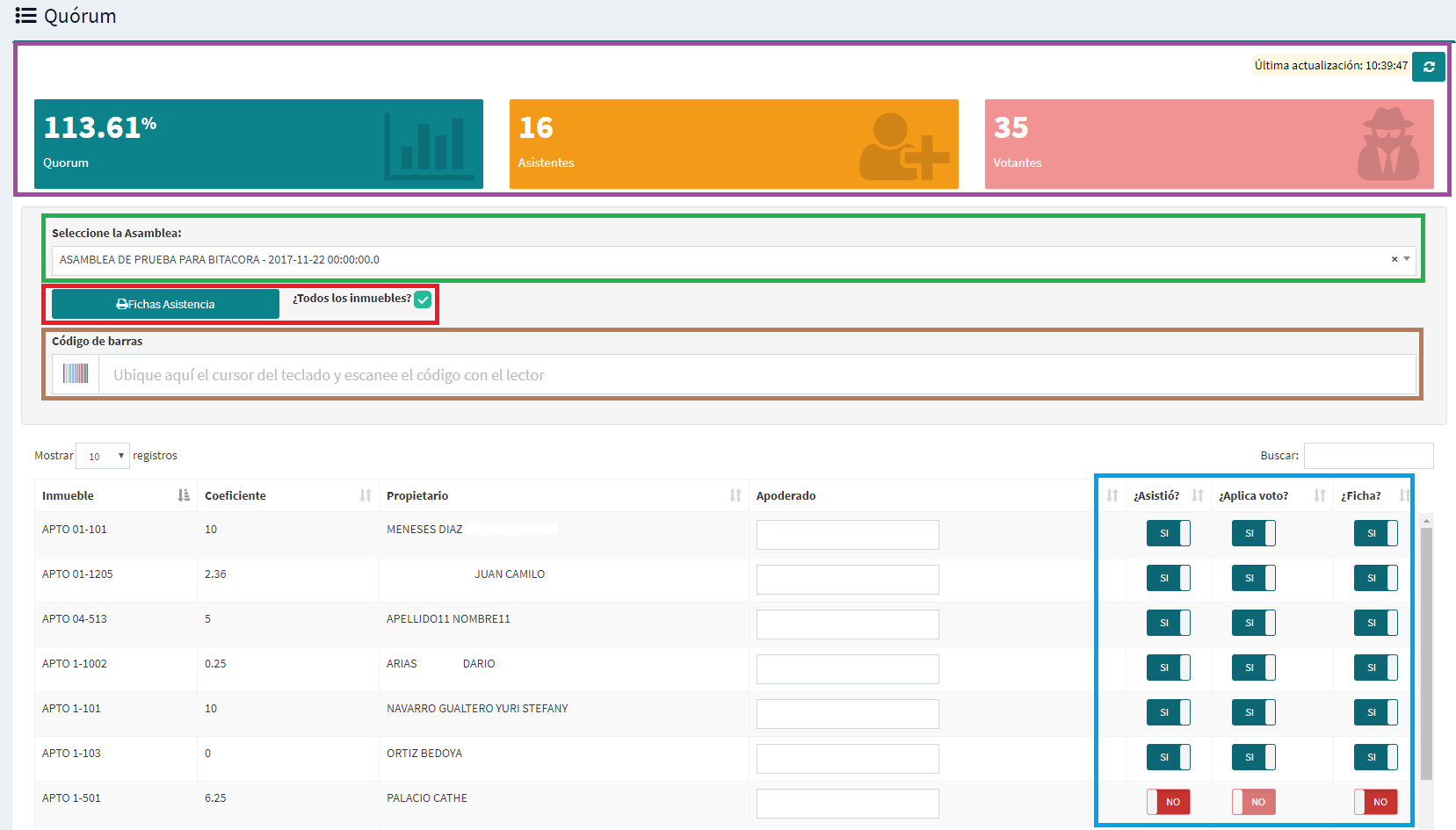The height and width of the screenshot is (830, 1456).
Task: Sort by ¿Asistió? column arrow
Action: point(1198,495)
